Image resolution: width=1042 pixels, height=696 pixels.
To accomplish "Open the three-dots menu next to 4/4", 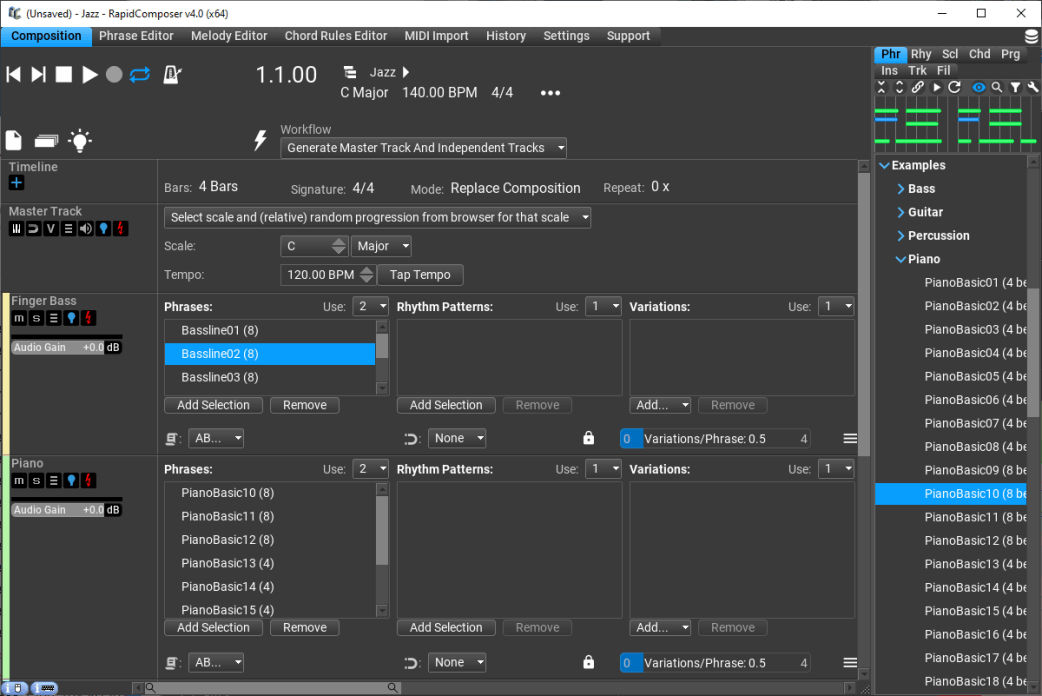I will tap(550, 93).
